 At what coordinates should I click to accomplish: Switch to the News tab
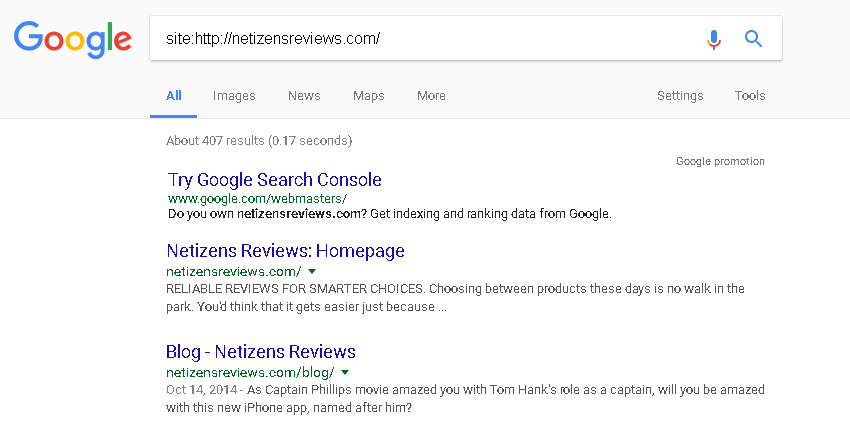(x=304, y=96)
